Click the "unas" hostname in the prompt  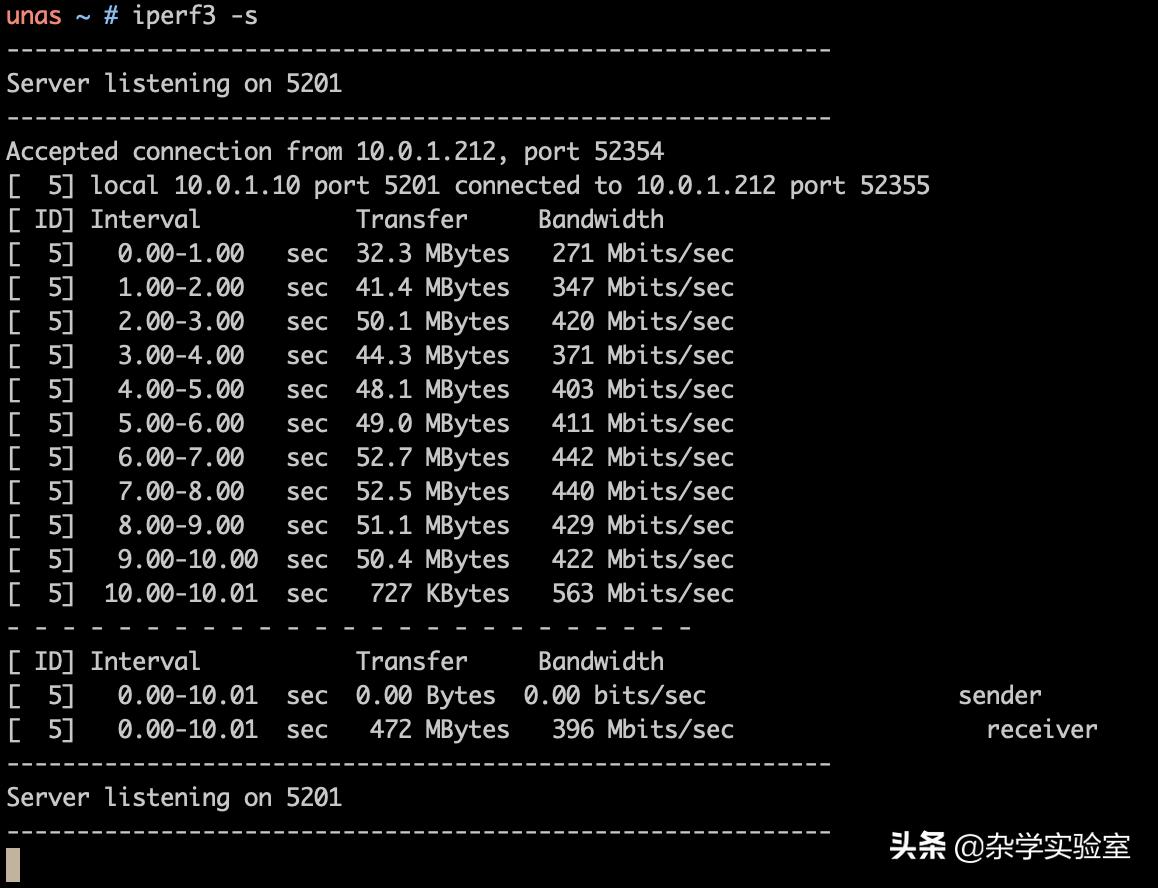[34, 16]
